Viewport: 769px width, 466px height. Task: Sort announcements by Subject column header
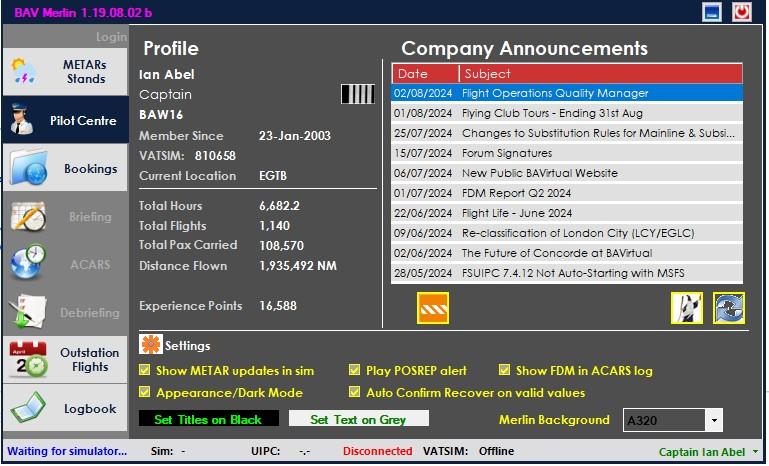pos(601,74)
